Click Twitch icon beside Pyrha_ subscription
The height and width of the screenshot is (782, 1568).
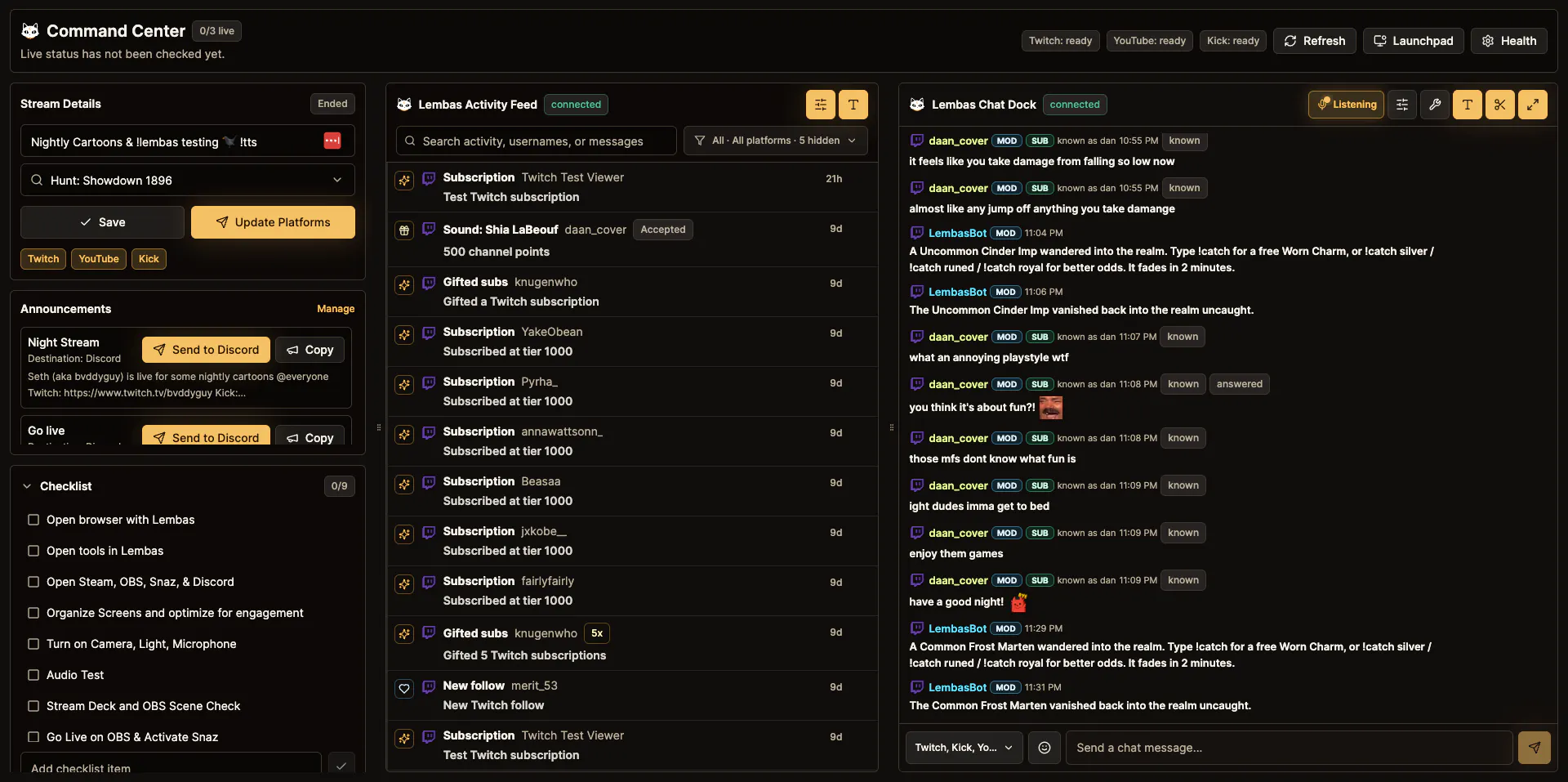point(429,382)
